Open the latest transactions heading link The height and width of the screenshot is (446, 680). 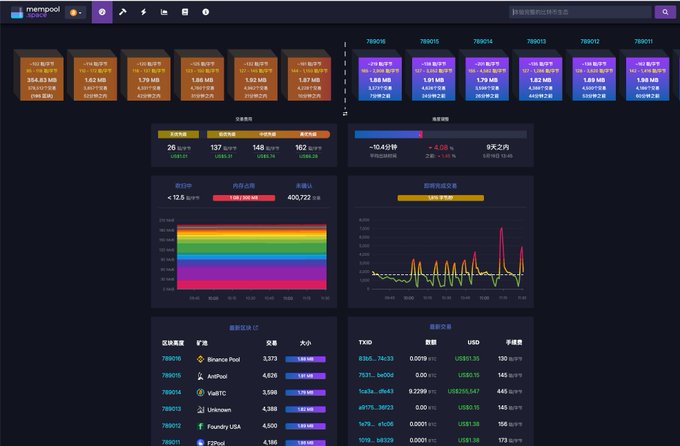coord(441,327)
